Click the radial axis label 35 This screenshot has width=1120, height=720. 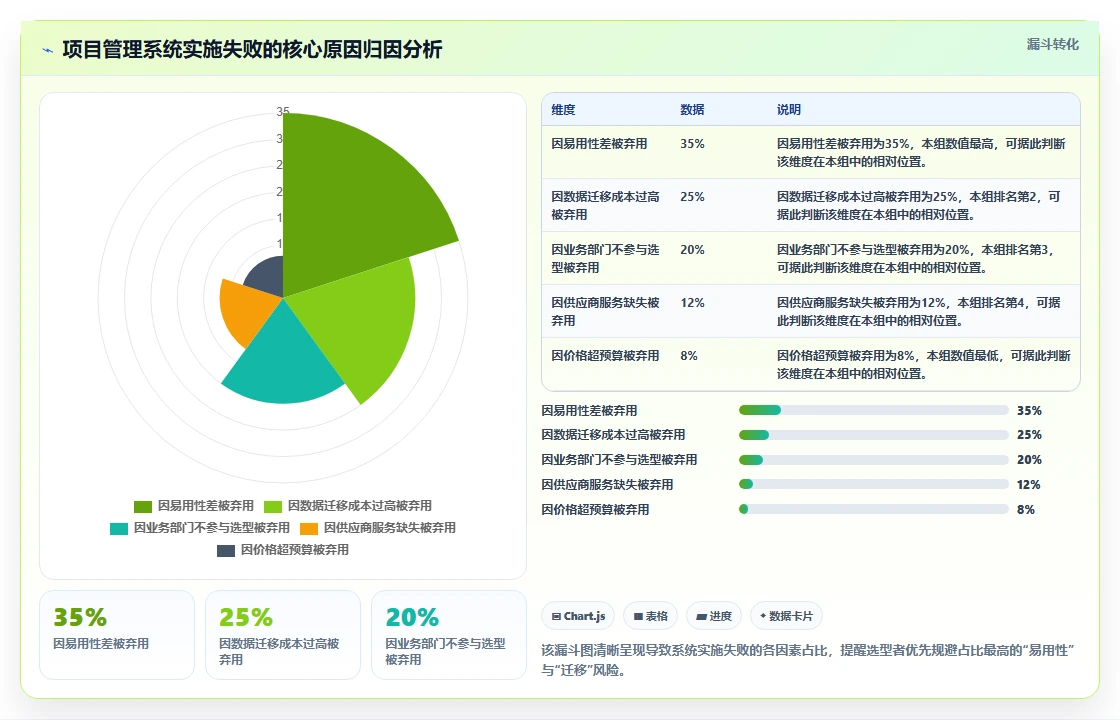tap(283, 111)
